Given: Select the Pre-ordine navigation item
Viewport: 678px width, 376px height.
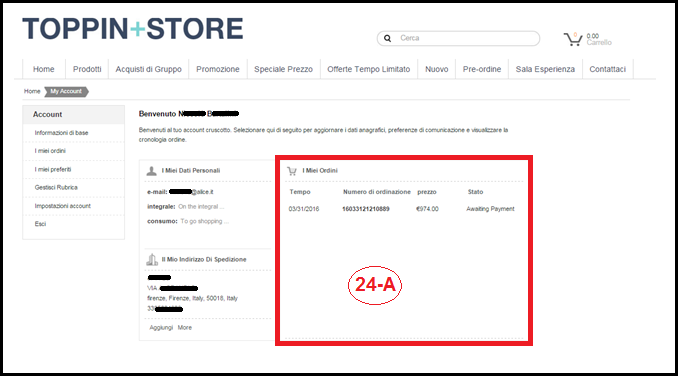Looking at the screenshot, I should 482,69.
